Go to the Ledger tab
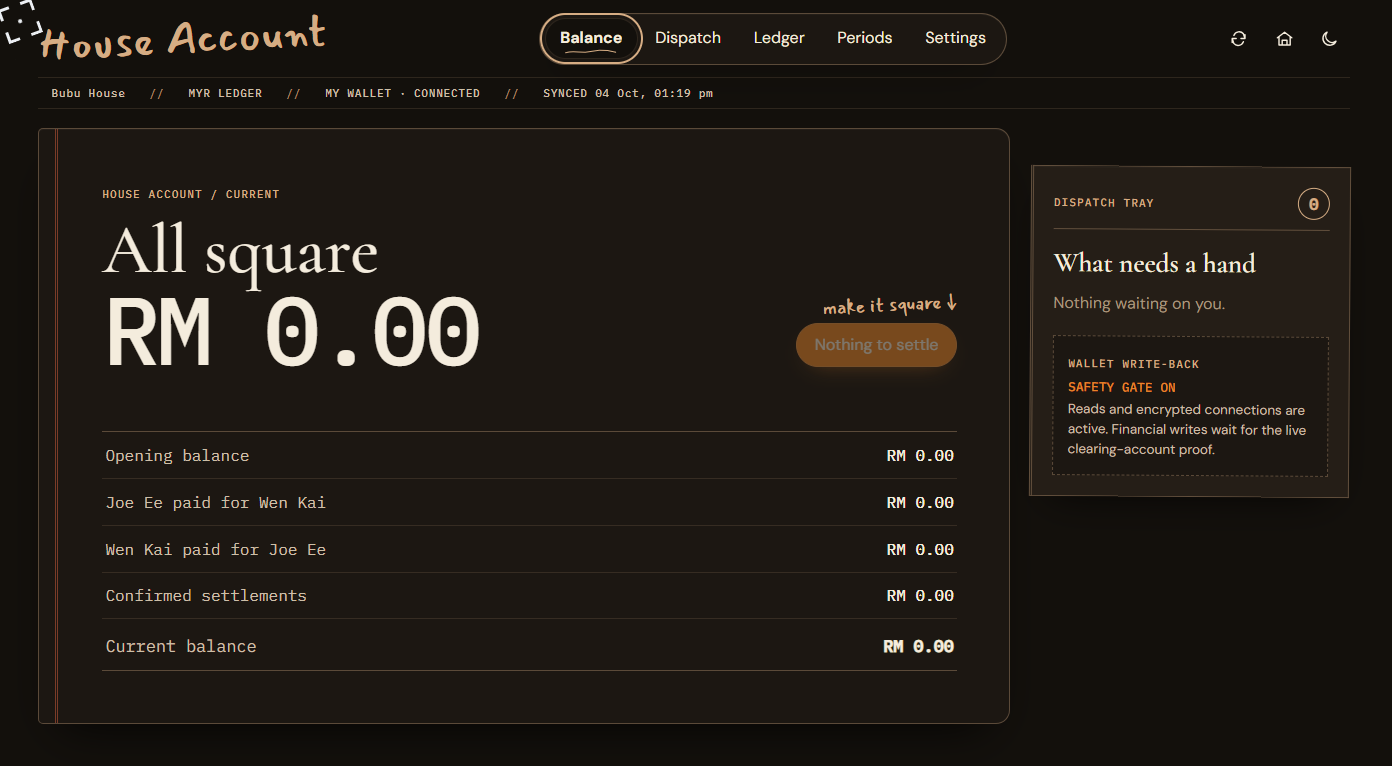Viewport: 1392px width, 766px height. click(779, 38)
